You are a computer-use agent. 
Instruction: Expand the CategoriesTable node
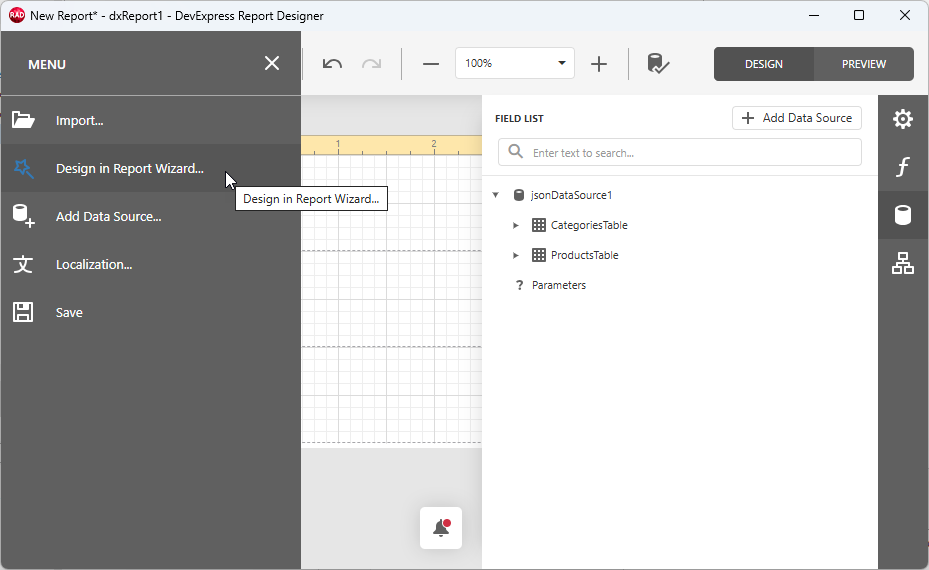(x=515, y=225)
